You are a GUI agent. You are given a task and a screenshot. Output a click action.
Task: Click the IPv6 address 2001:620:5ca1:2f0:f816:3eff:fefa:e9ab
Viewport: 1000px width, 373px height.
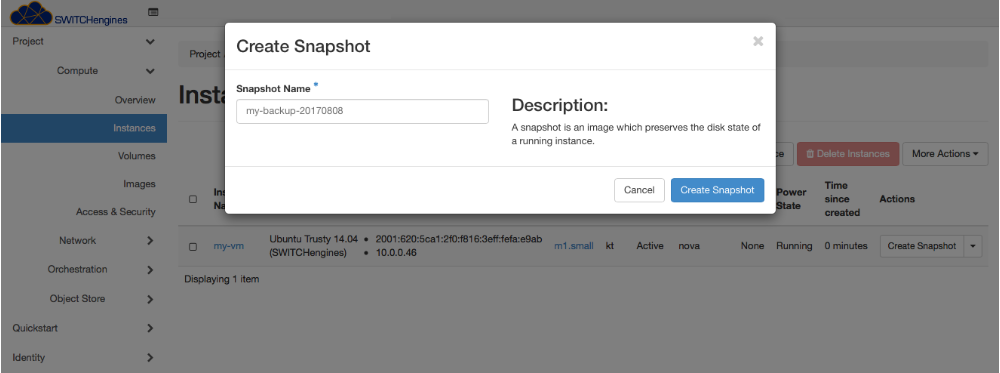click(459, 239)
